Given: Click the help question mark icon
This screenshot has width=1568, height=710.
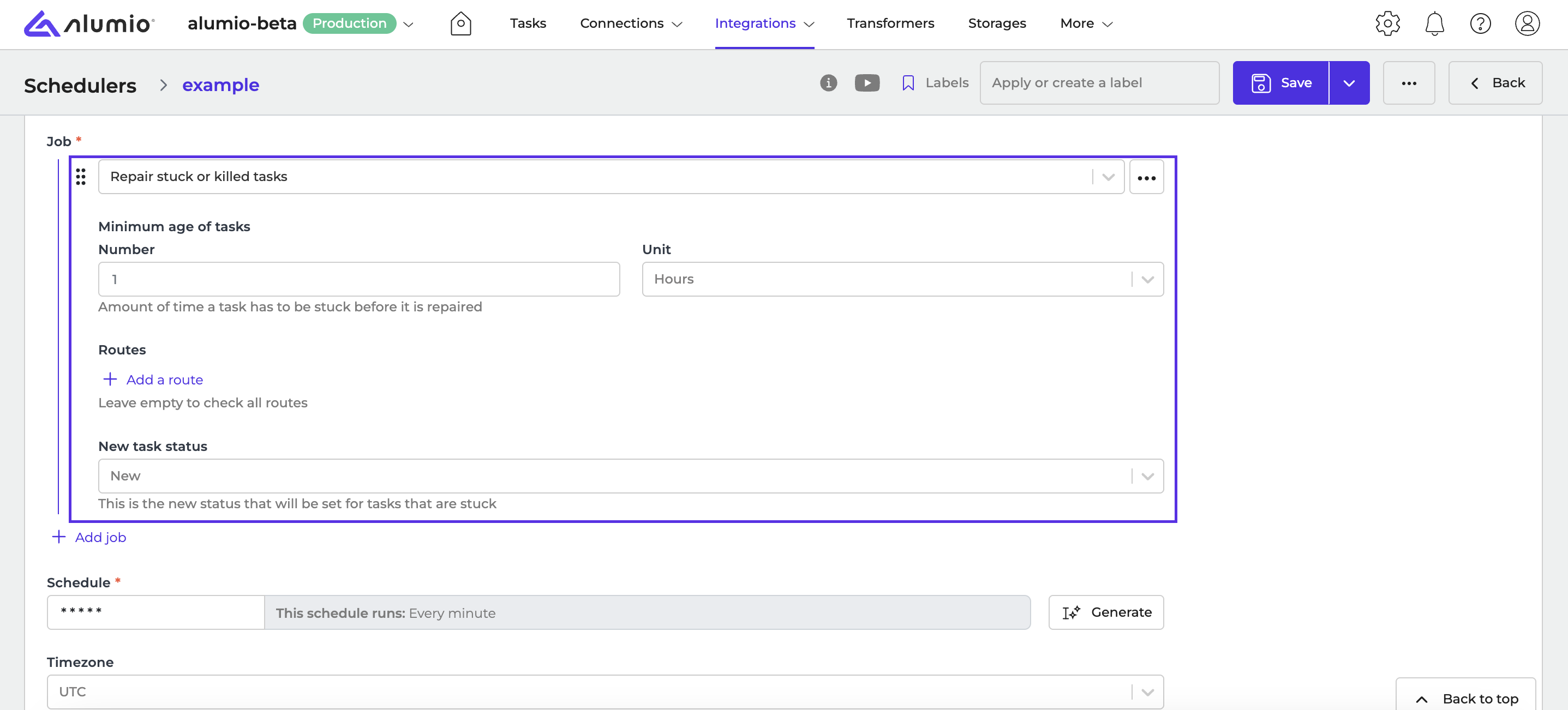Looking at the screenshot, I should point(1480,24).
